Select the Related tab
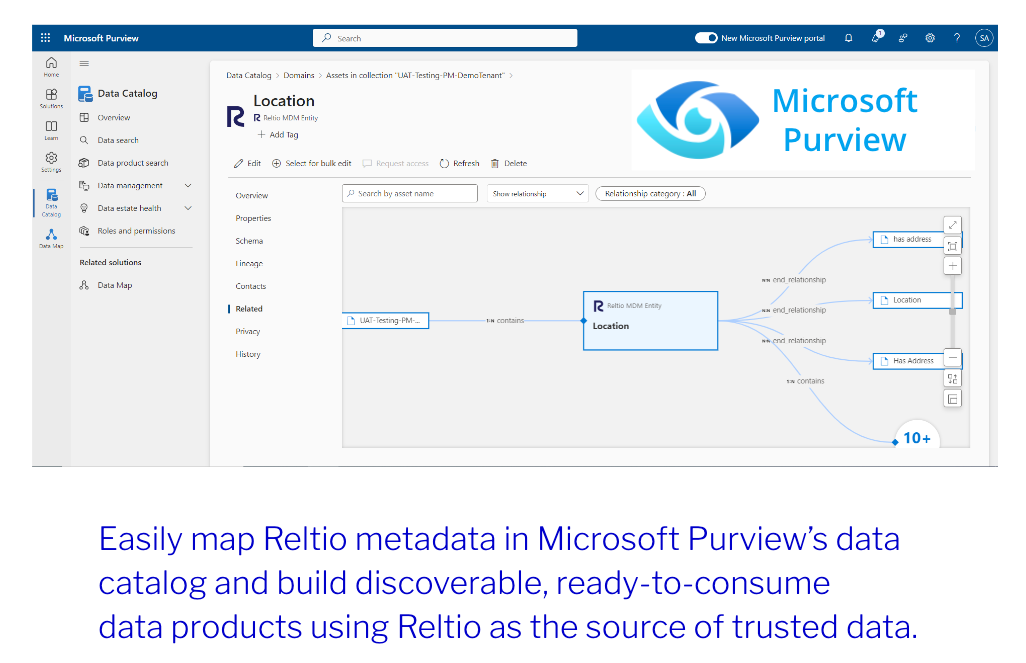This screenshot has height=663, width=1026. tap(249, 309)
